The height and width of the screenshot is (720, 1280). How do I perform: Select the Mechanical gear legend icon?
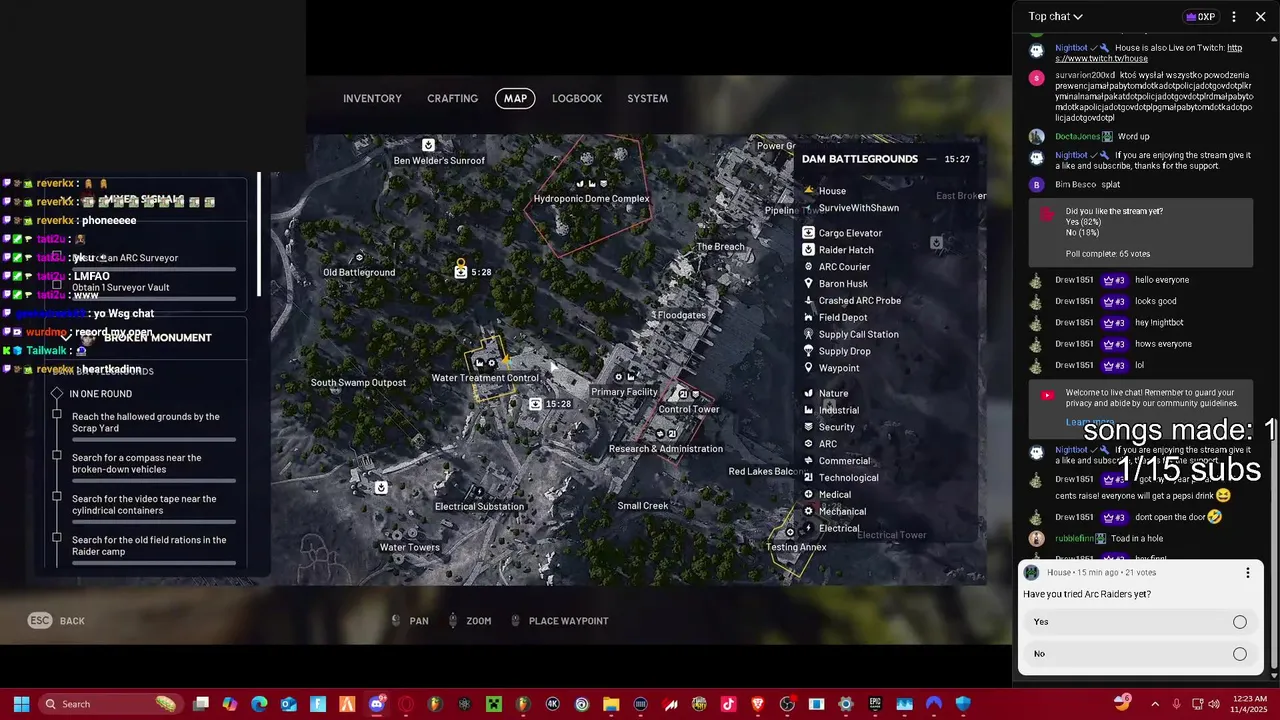click(x=808, y=511)
